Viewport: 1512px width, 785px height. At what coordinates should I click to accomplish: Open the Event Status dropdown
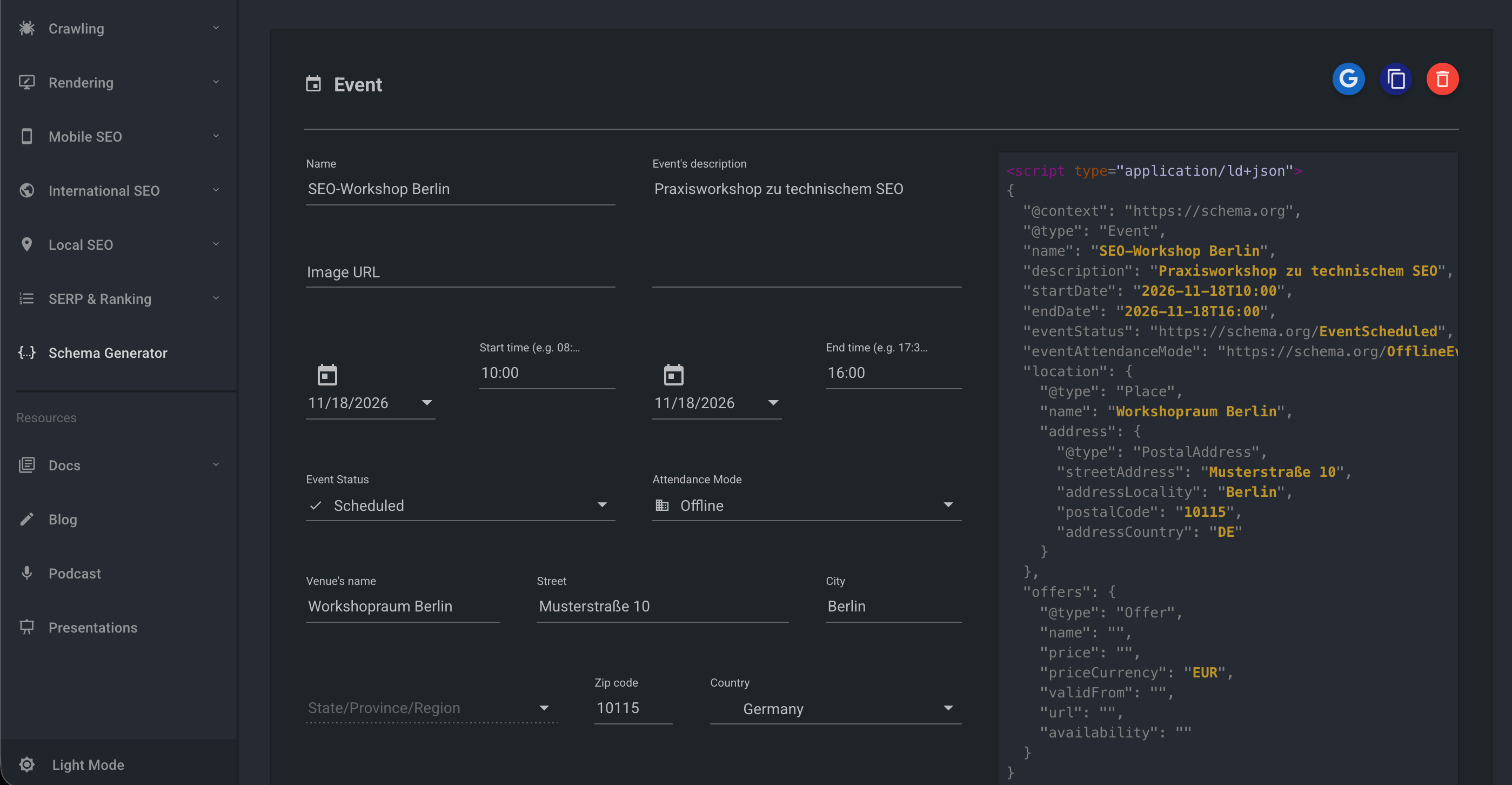[x=460, y=505]
